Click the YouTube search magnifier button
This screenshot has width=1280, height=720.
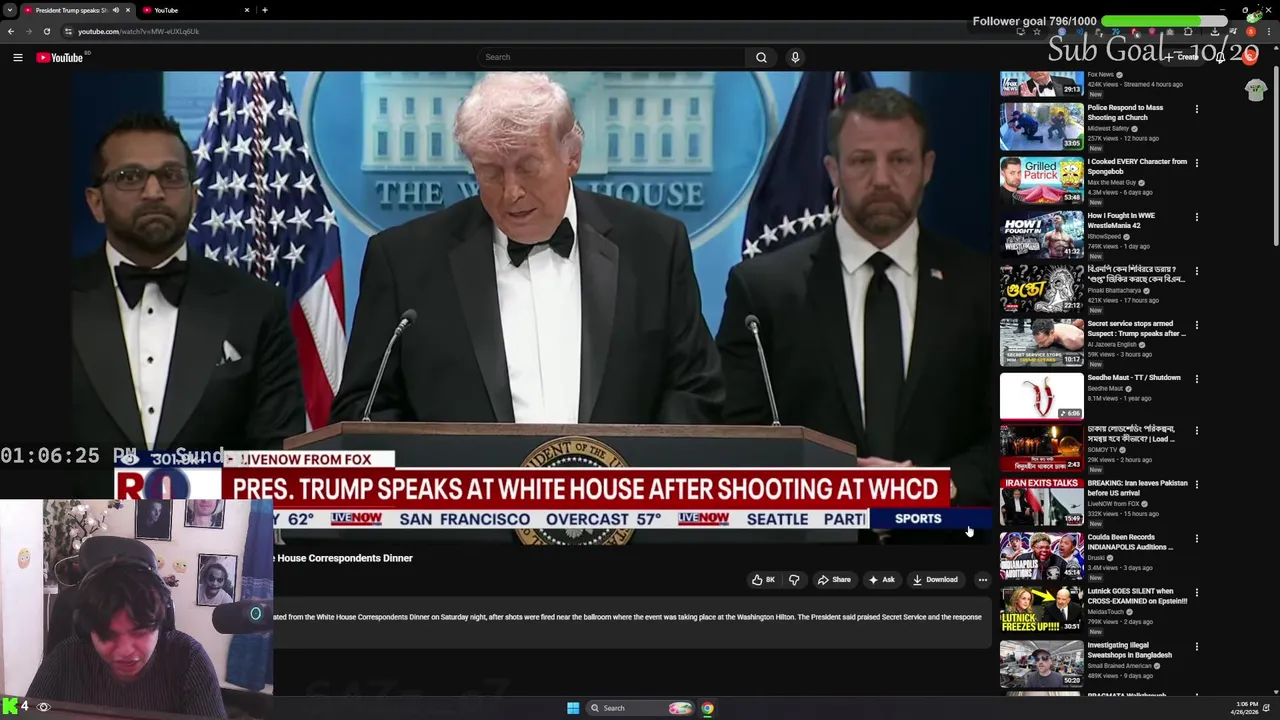pyautogui.click(x=761, y=57)
